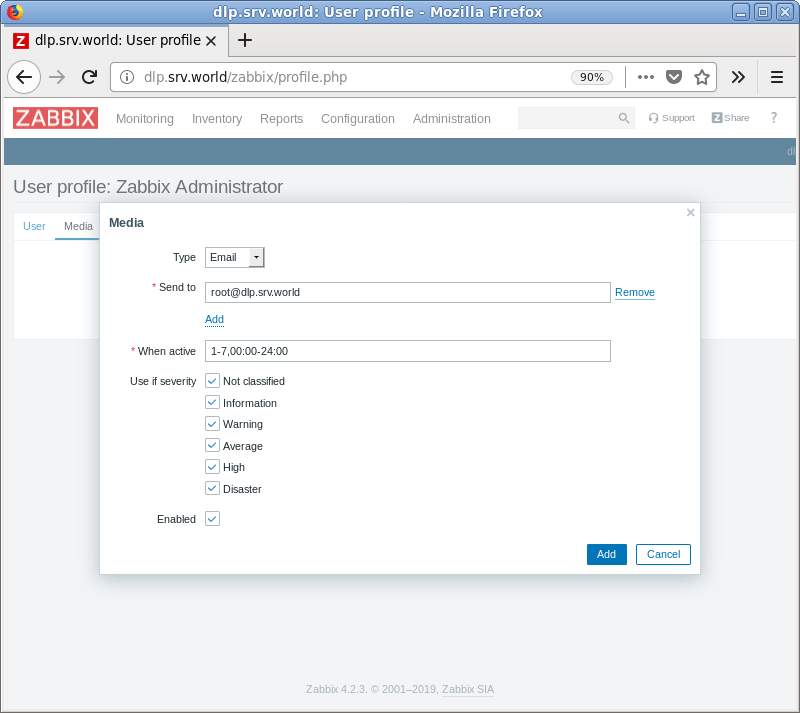Toggle the Disaster severity checkbox
The width and height of the screenshot is (800, 713).
(x=212, y=488)
